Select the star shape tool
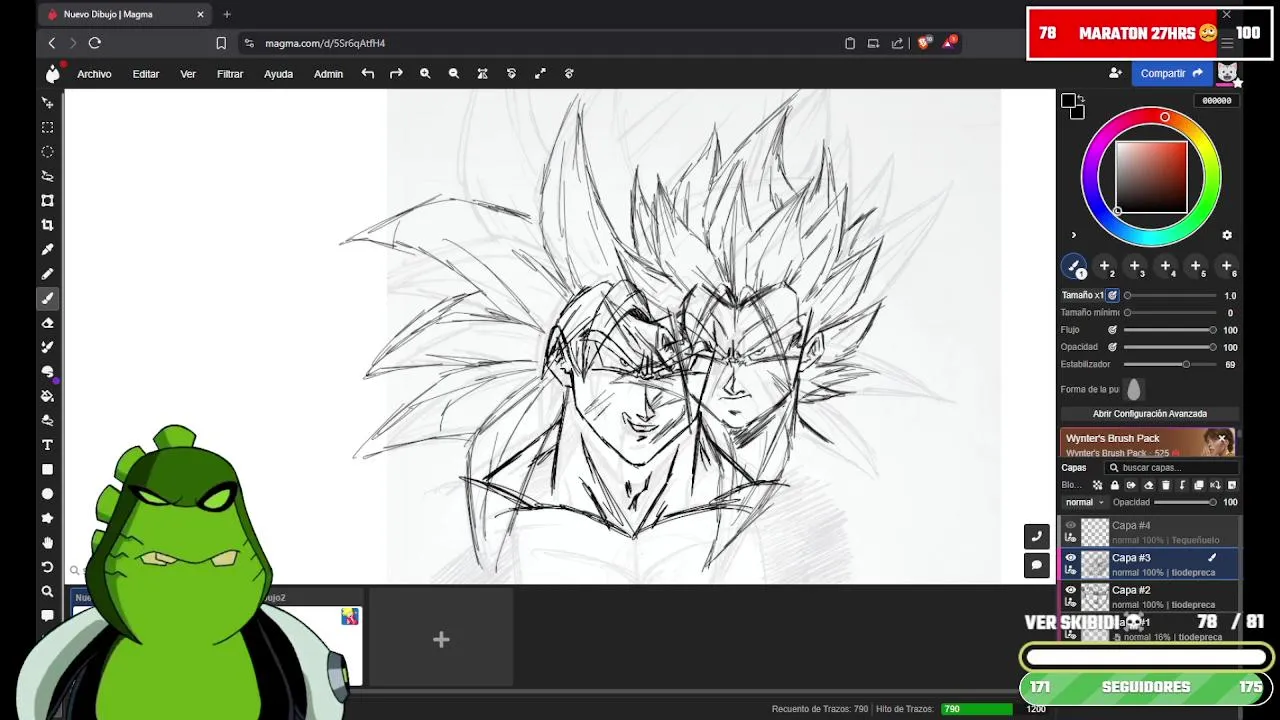 (47, 518)
